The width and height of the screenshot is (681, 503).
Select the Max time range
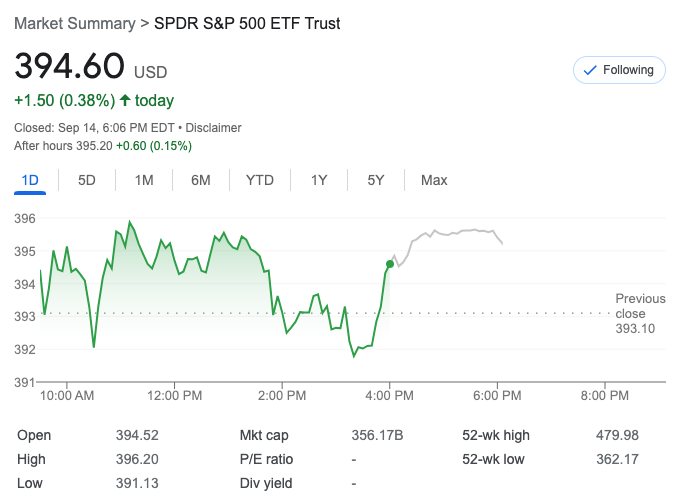pyautogui.click(x=434, y=180)
